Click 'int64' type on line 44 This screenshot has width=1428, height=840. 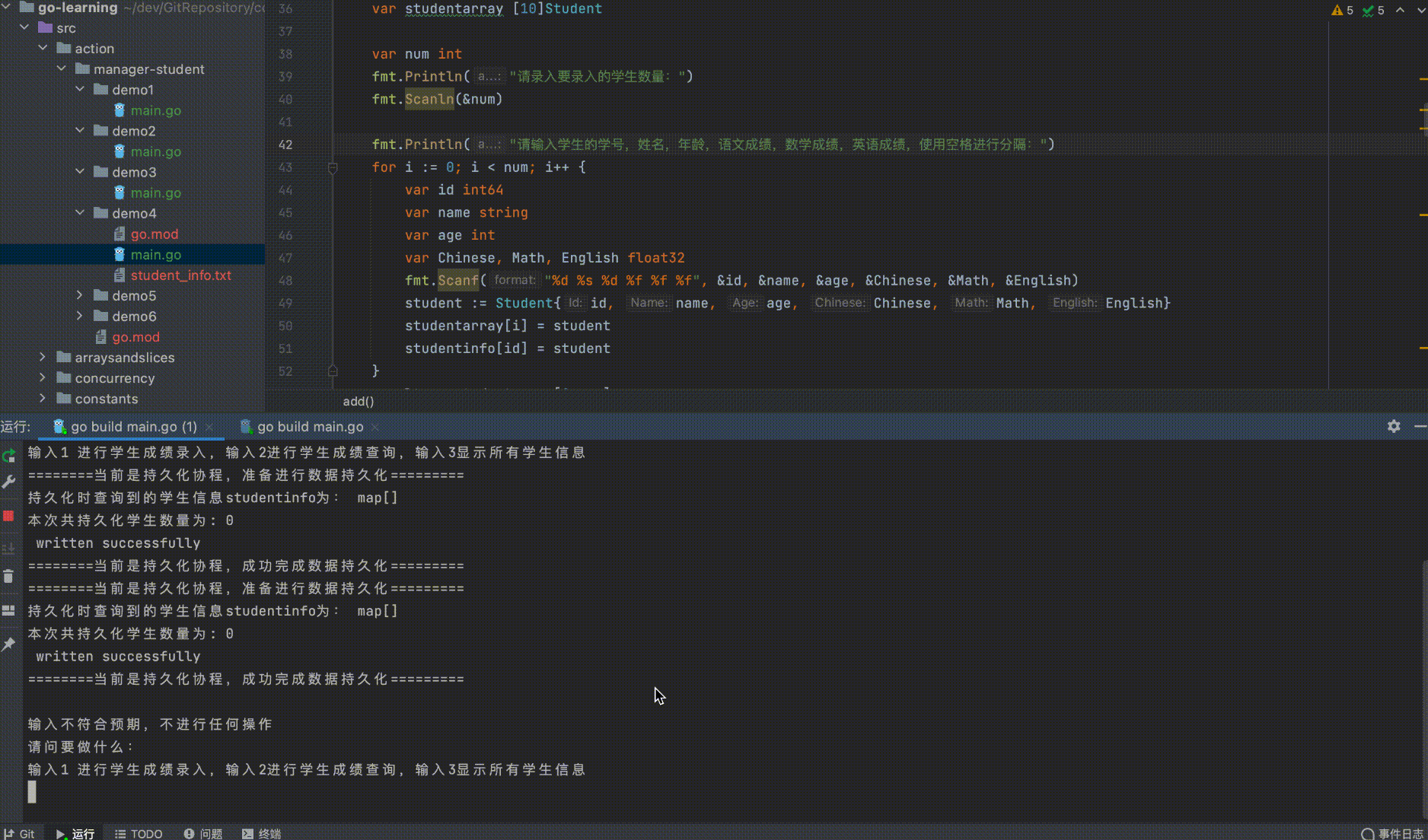pos(483,189)
